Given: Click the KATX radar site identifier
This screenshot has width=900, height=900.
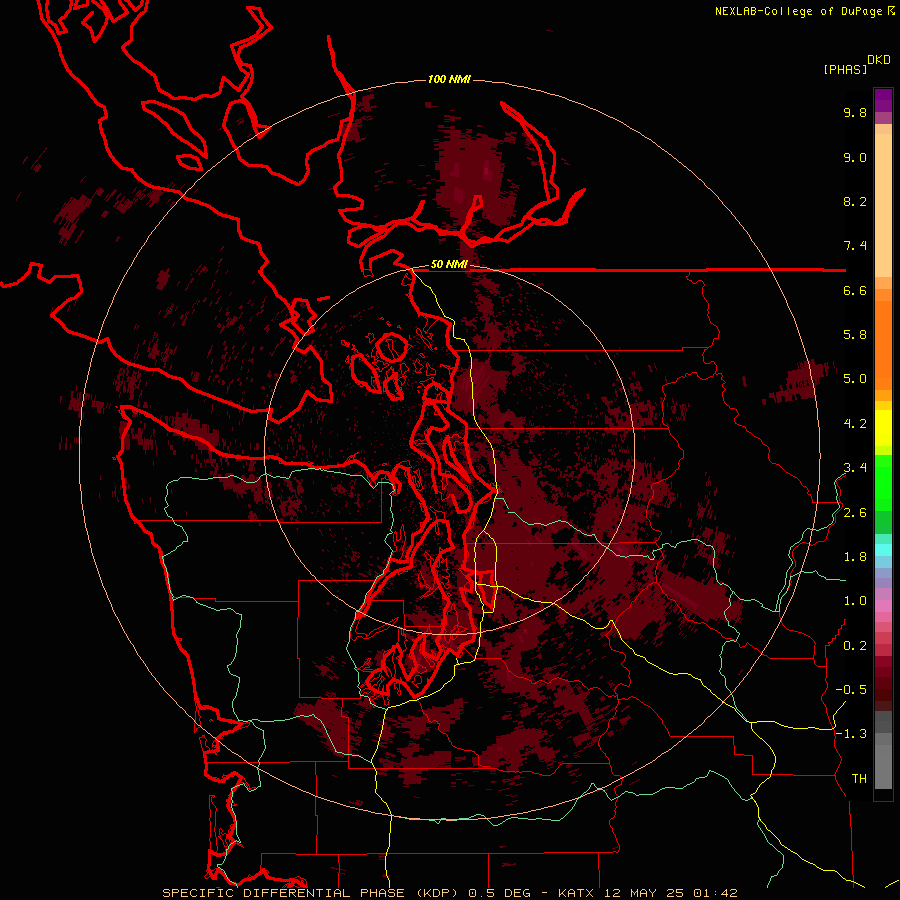Looking at the screenshot, I should [x=577, y=893].
